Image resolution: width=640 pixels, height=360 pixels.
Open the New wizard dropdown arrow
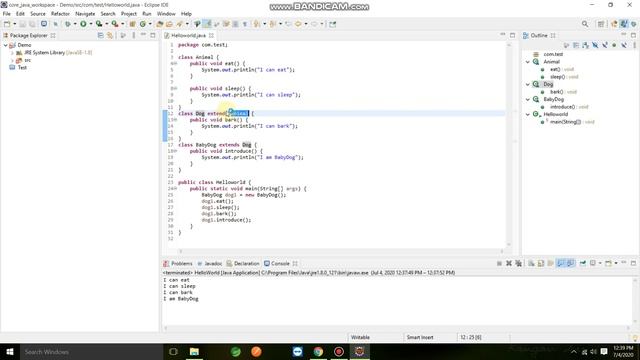(14, 24)
